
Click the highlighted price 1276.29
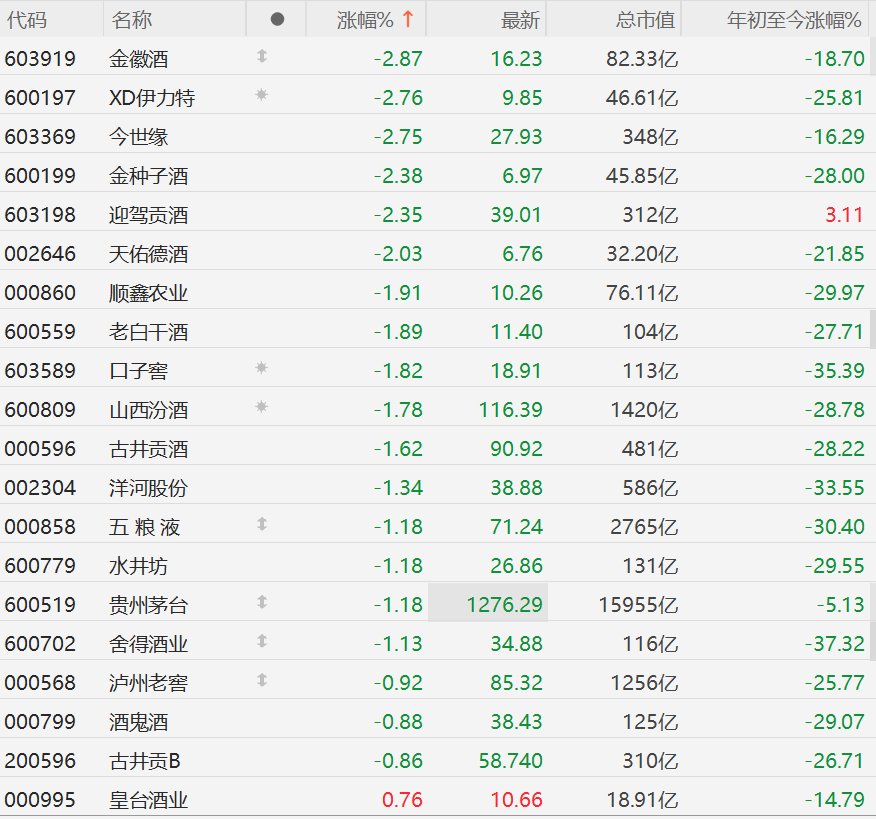click(x=504, y=605)
